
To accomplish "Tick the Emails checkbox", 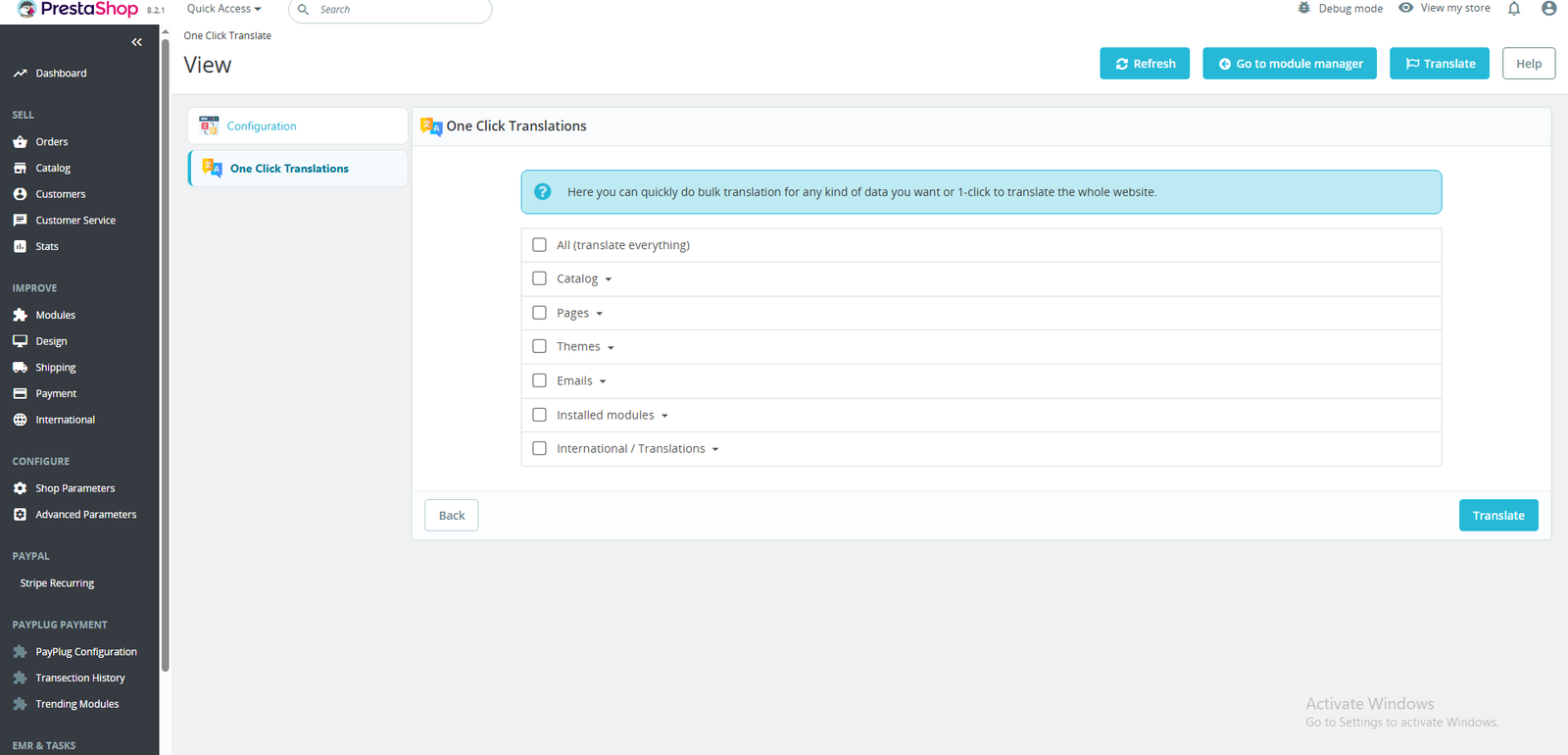I will (x=539, y=380).
